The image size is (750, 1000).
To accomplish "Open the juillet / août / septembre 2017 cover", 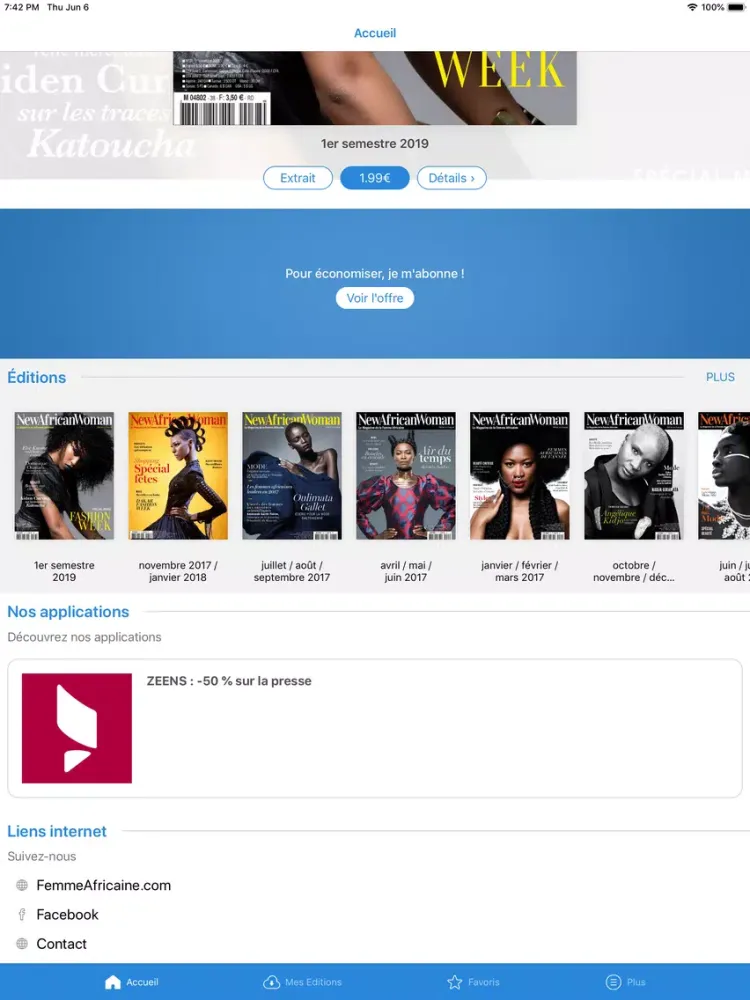I will click(292, 476).
